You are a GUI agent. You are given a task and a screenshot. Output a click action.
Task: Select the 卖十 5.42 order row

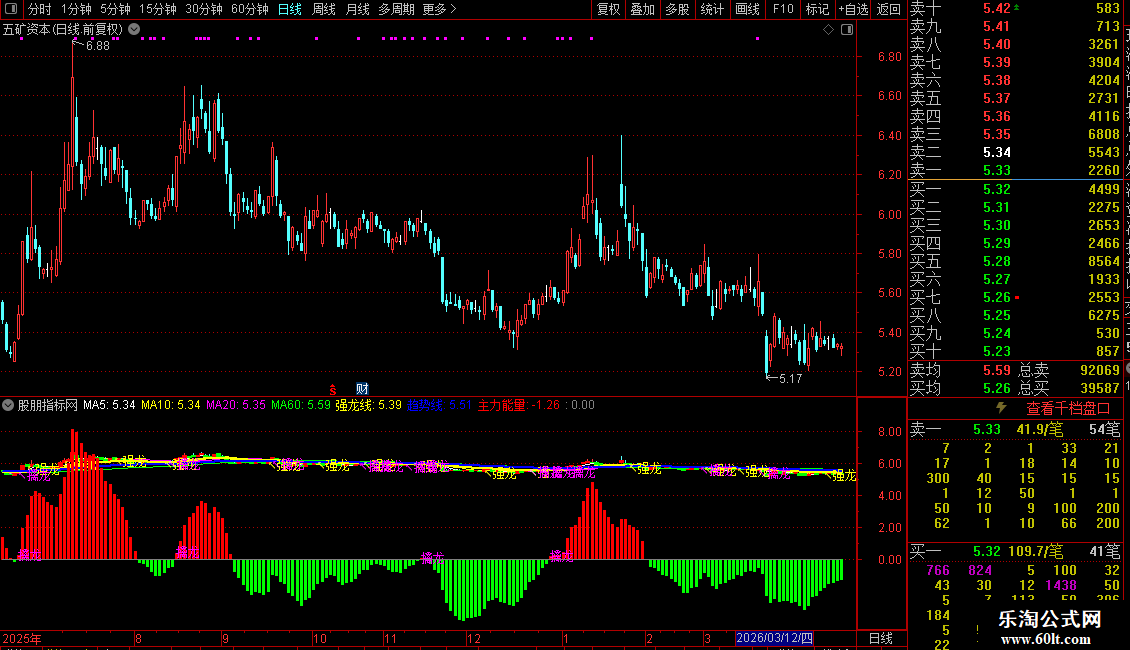pyautogui.click(x=1015, y=9)
